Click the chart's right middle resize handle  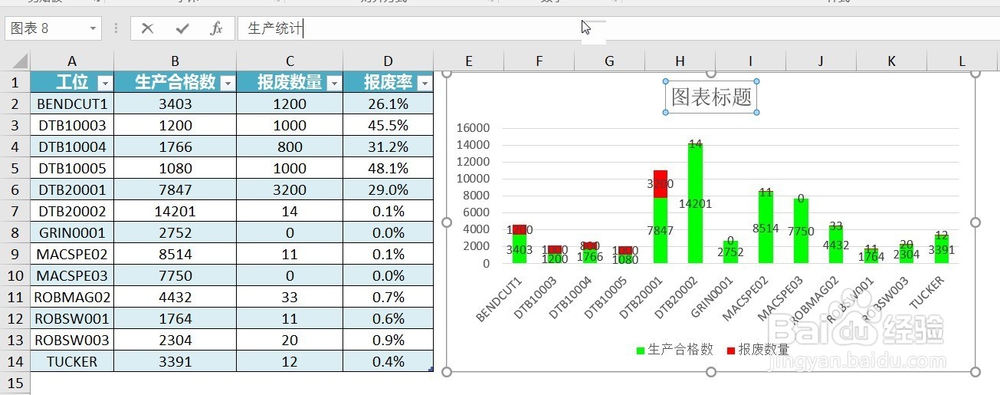pos(974,222)
